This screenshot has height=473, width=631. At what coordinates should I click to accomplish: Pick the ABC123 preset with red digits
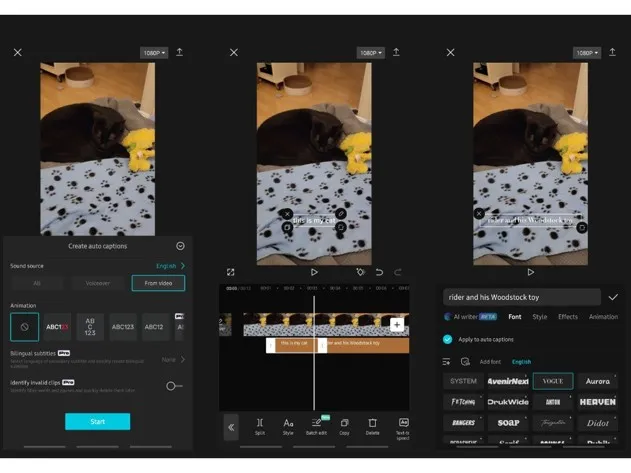point(58,327)
